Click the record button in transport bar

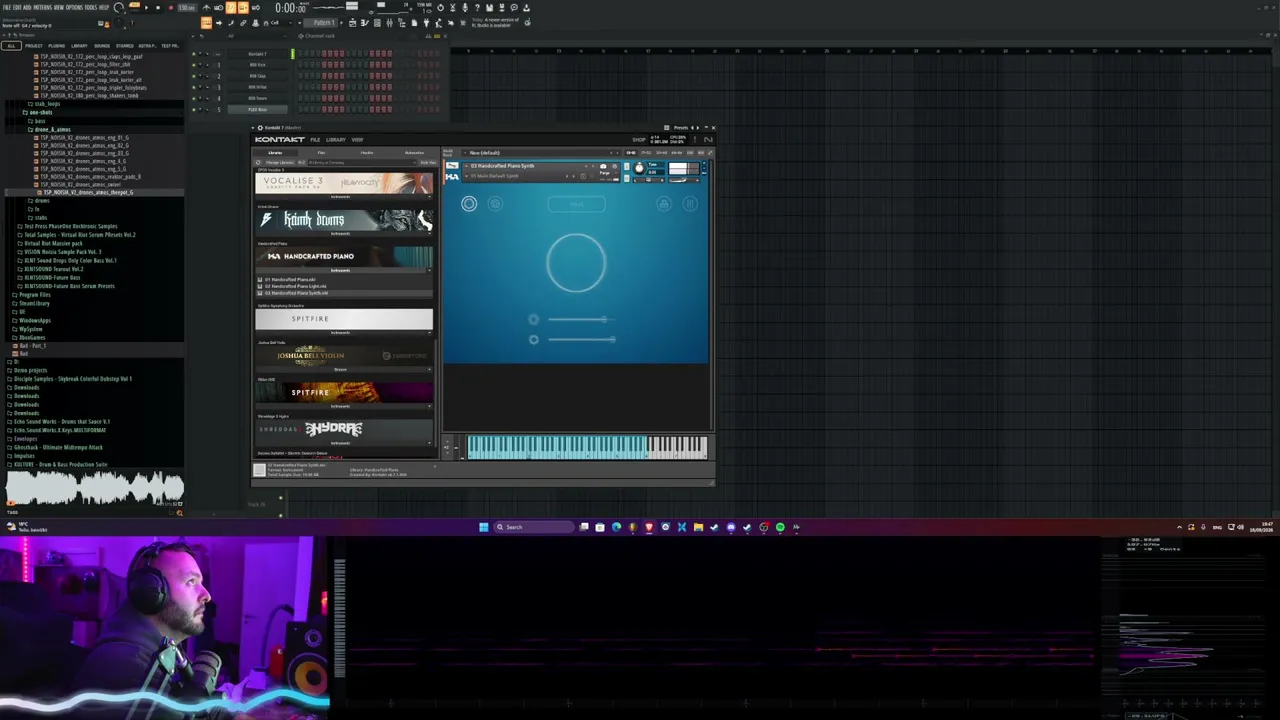[x=171, y=7]
